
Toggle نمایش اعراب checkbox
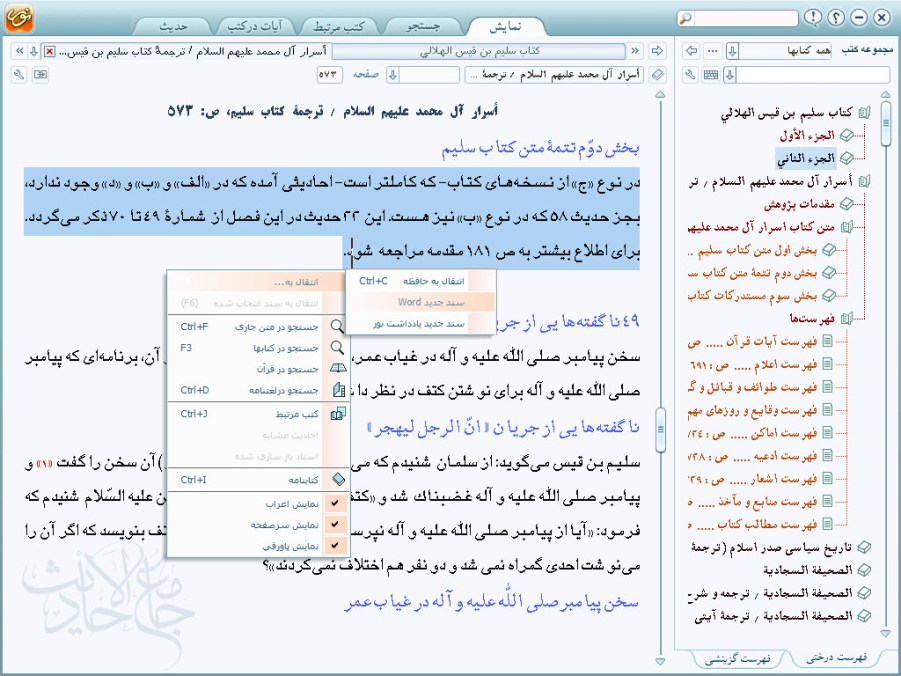coord(335,503)
